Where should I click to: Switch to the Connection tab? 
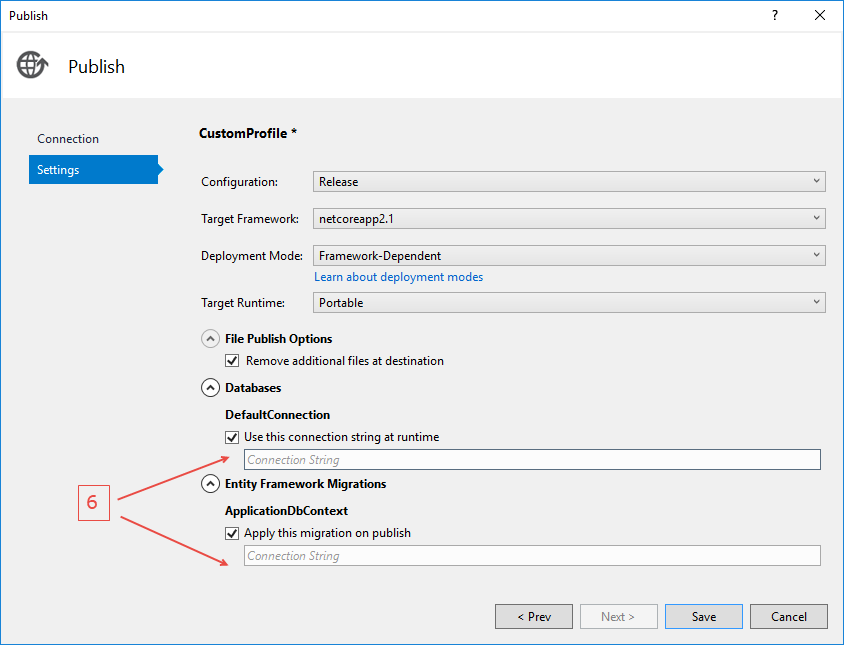tap(68, 139)
